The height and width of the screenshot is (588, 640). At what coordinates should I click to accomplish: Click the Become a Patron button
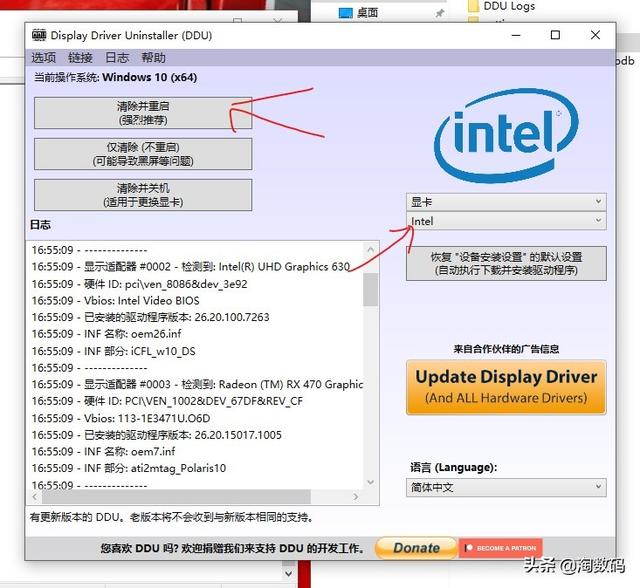(x=501, y=548)
